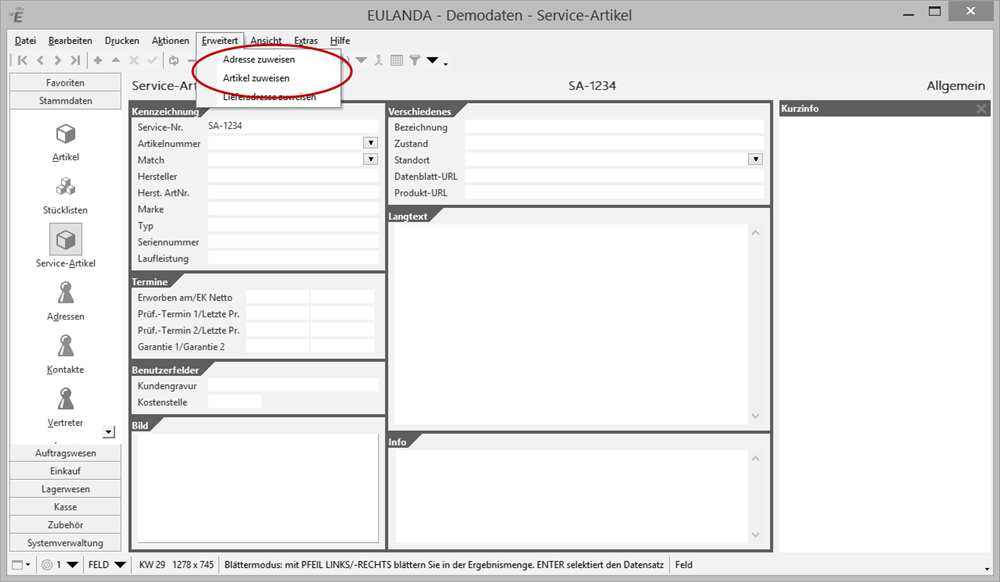Open Vertreter module in sidebar
Screen dimensions: 1000x582
click(66, 407)
